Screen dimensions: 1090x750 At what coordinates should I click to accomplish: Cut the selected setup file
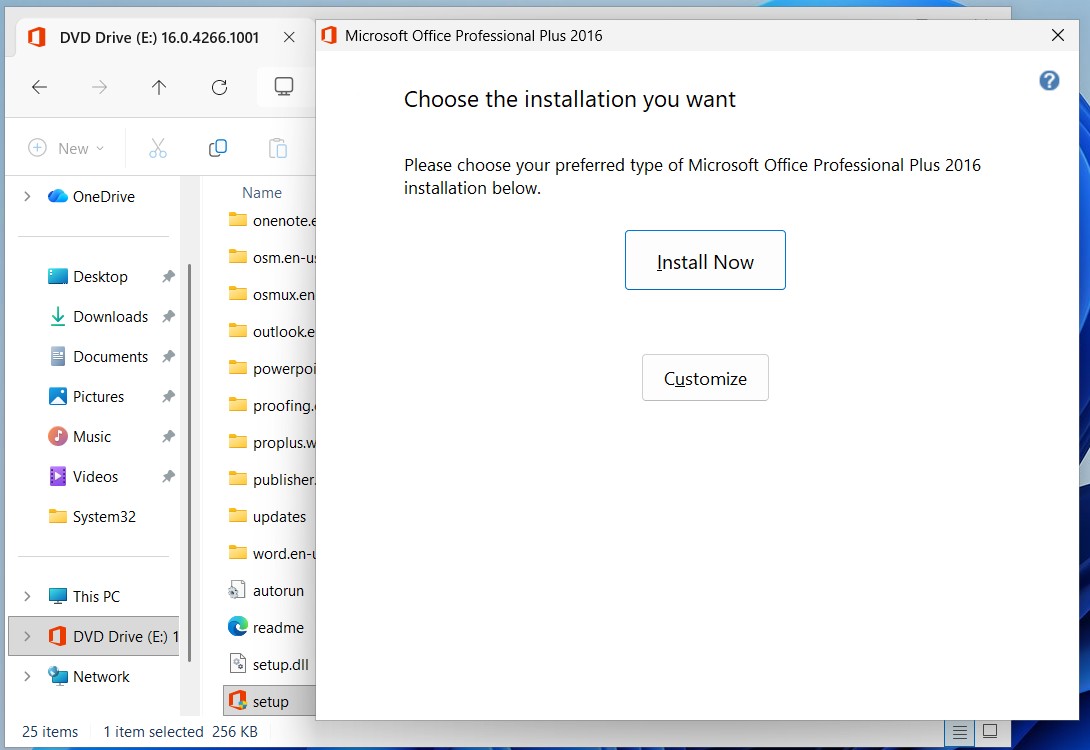pos(157,146)
